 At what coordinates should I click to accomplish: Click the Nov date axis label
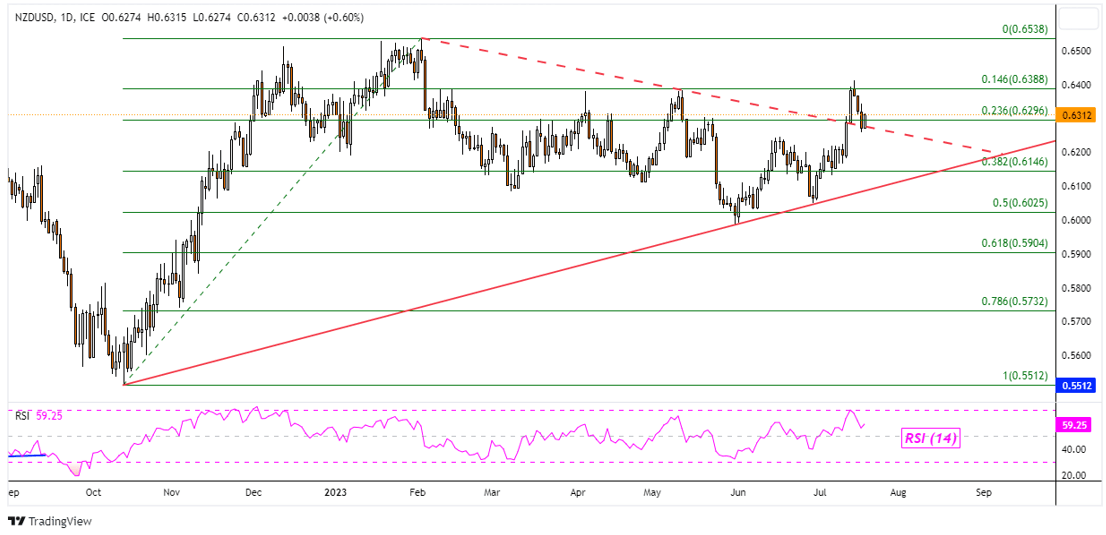171,493
